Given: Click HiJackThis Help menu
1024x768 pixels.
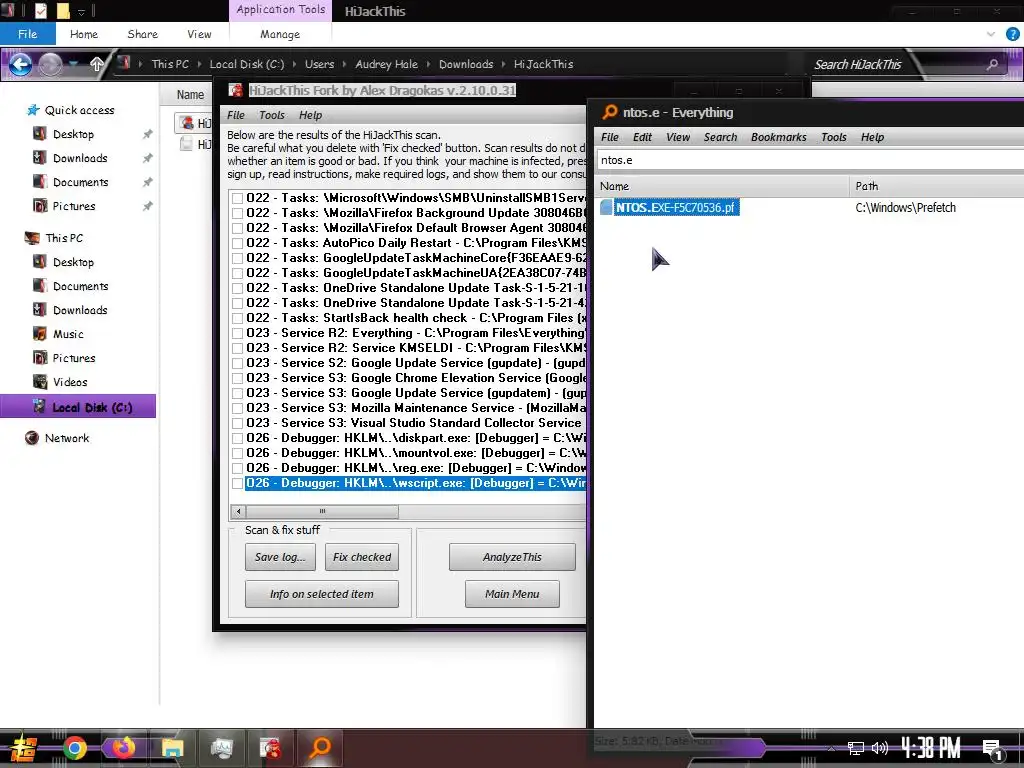Looking at the screenshot, I should click(x=310, y=115).
